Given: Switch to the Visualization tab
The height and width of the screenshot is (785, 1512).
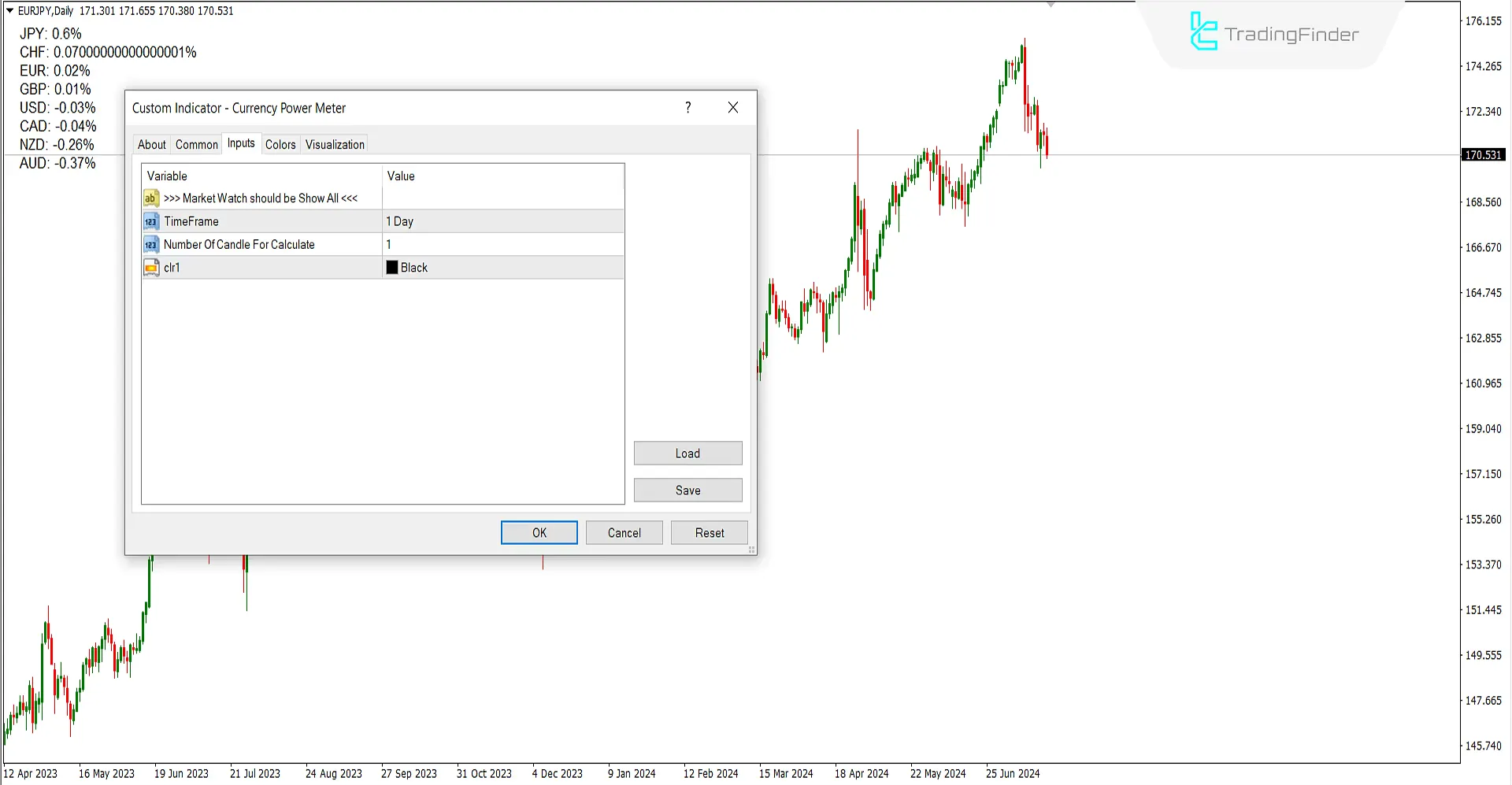Looking at the screenshot, I should pyautogui.click(x=334, y=144).
